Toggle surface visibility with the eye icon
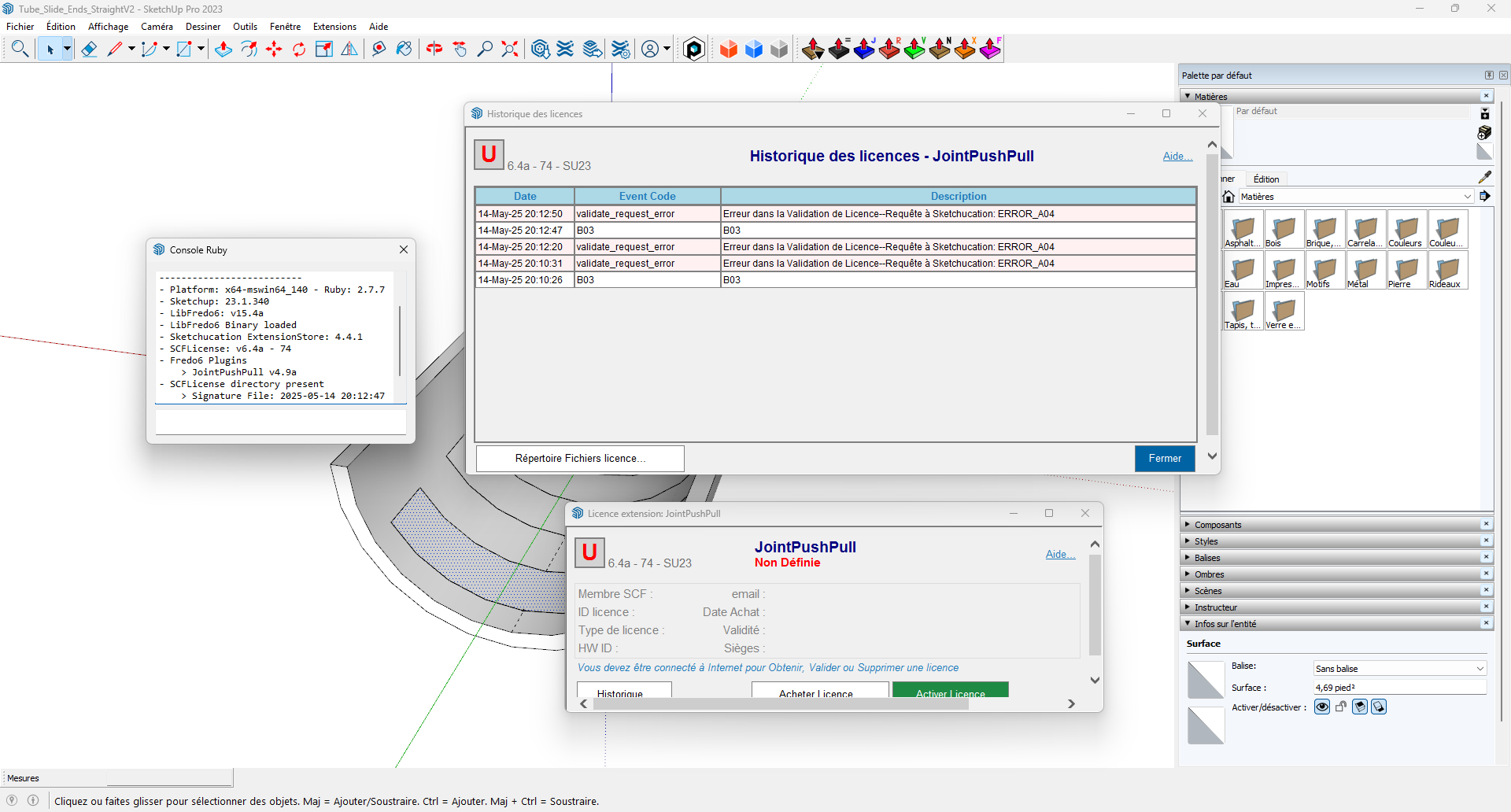Viewport: 1511px width, 812px height. tap(1322, 707)
